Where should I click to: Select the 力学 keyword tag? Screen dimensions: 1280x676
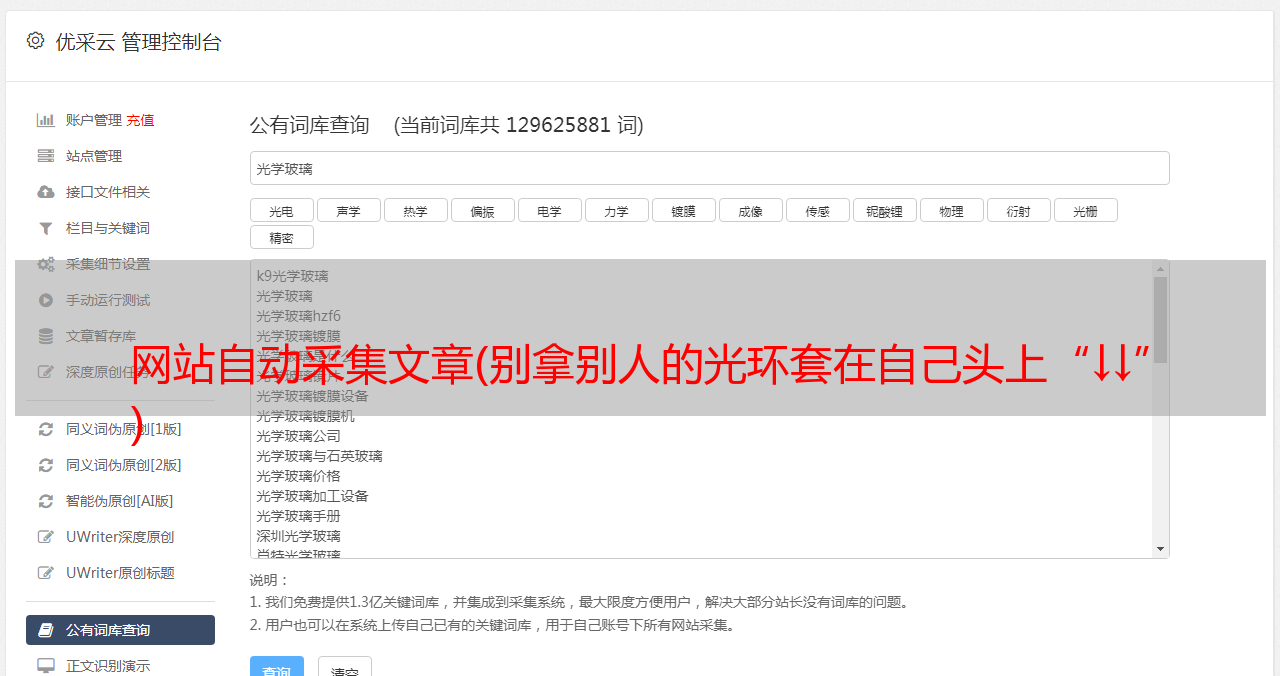(x=616, y=210)
